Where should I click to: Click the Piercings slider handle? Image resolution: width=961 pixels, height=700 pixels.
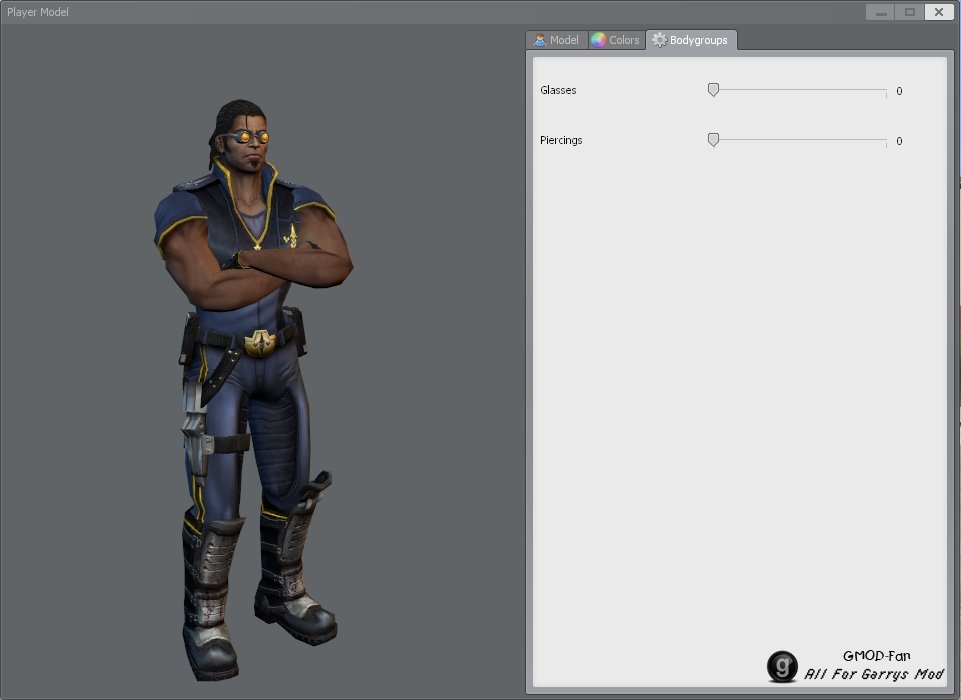[713, 140]
